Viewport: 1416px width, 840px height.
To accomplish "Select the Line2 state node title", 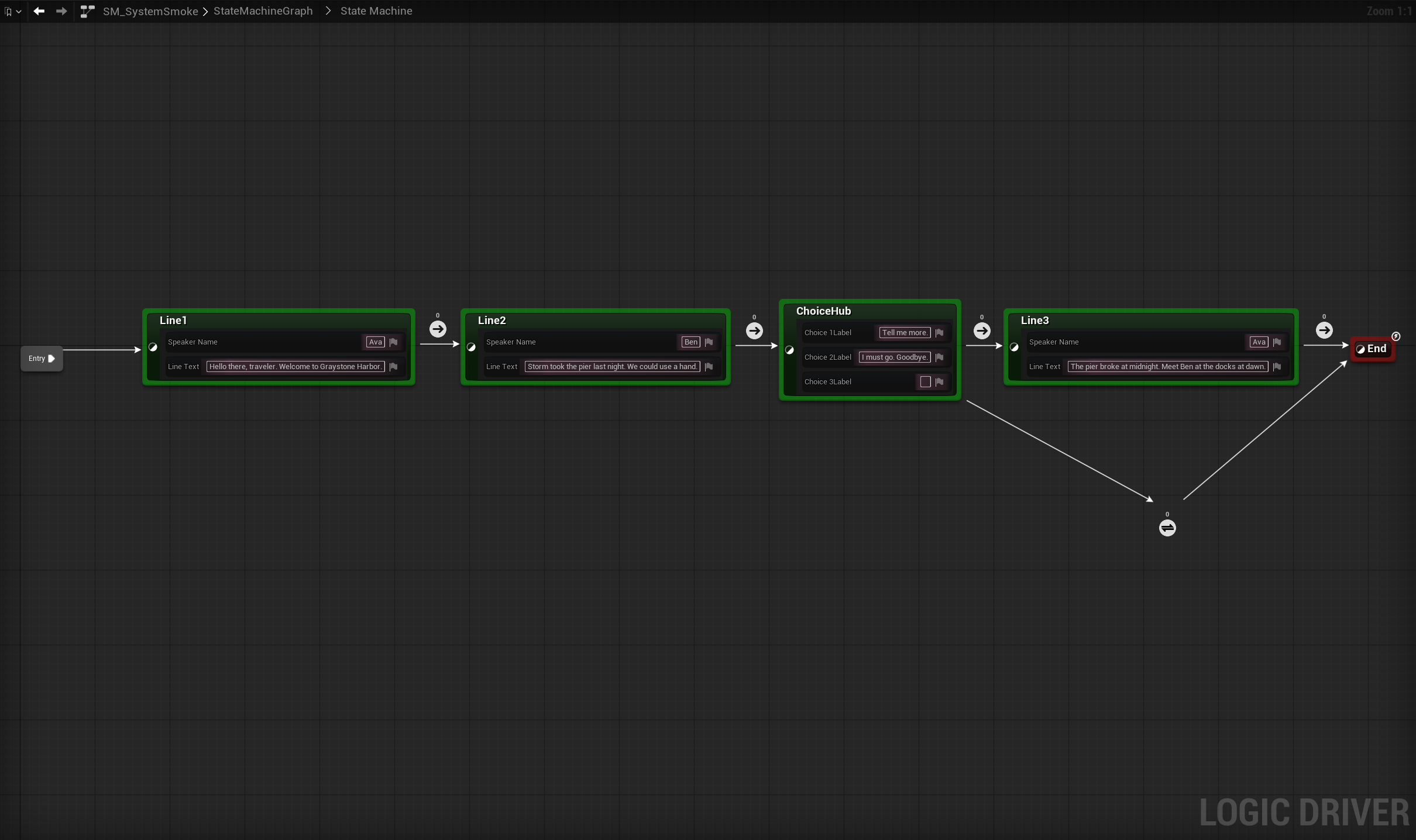I will pyautogui.click(x=492, y=321).
